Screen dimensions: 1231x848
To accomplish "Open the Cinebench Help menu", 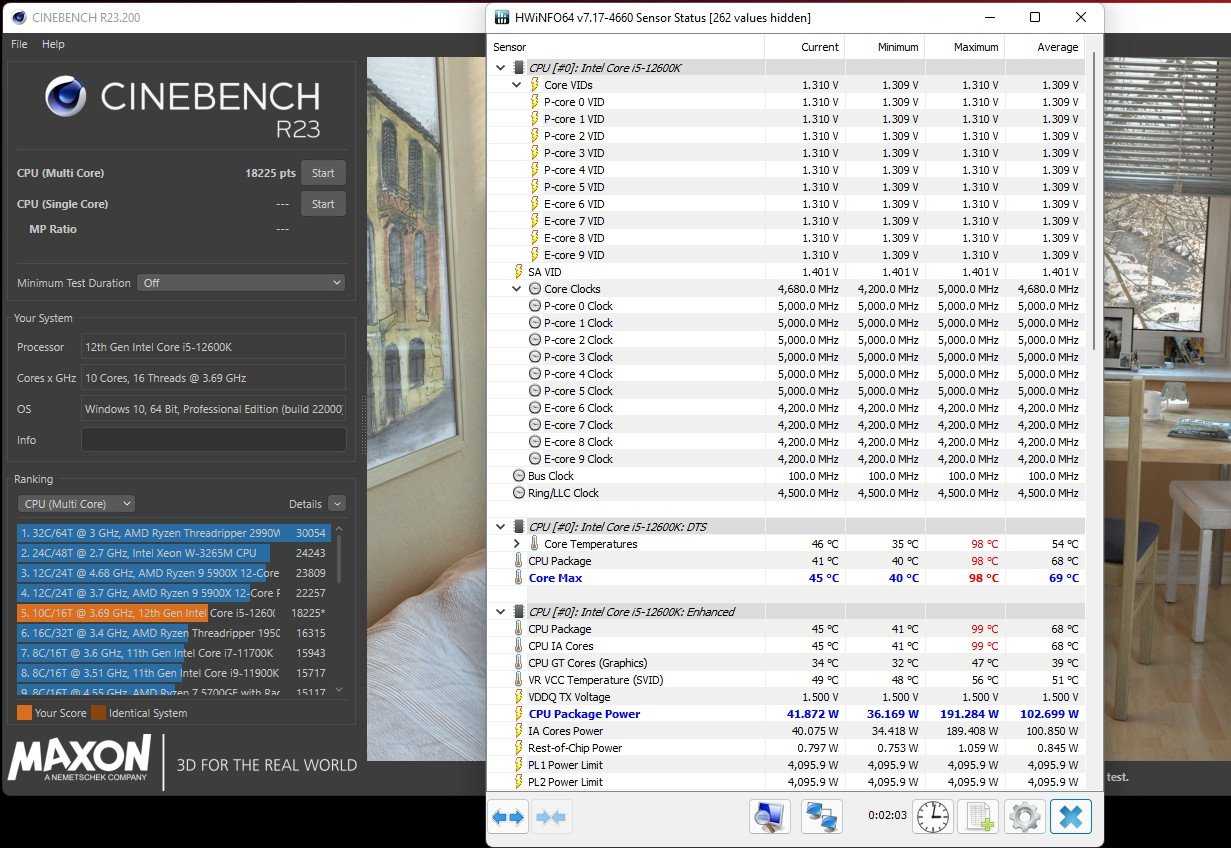I will coord(53,44).
